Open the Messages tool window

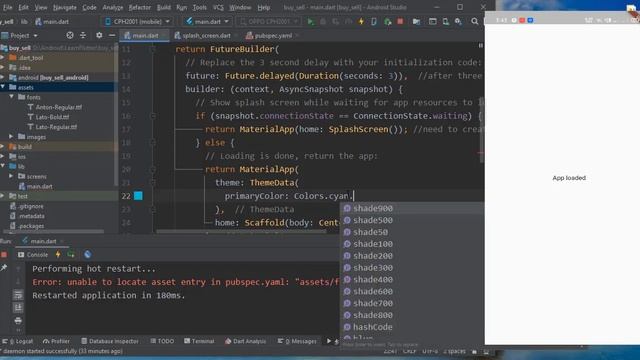(x=297, y=341)
